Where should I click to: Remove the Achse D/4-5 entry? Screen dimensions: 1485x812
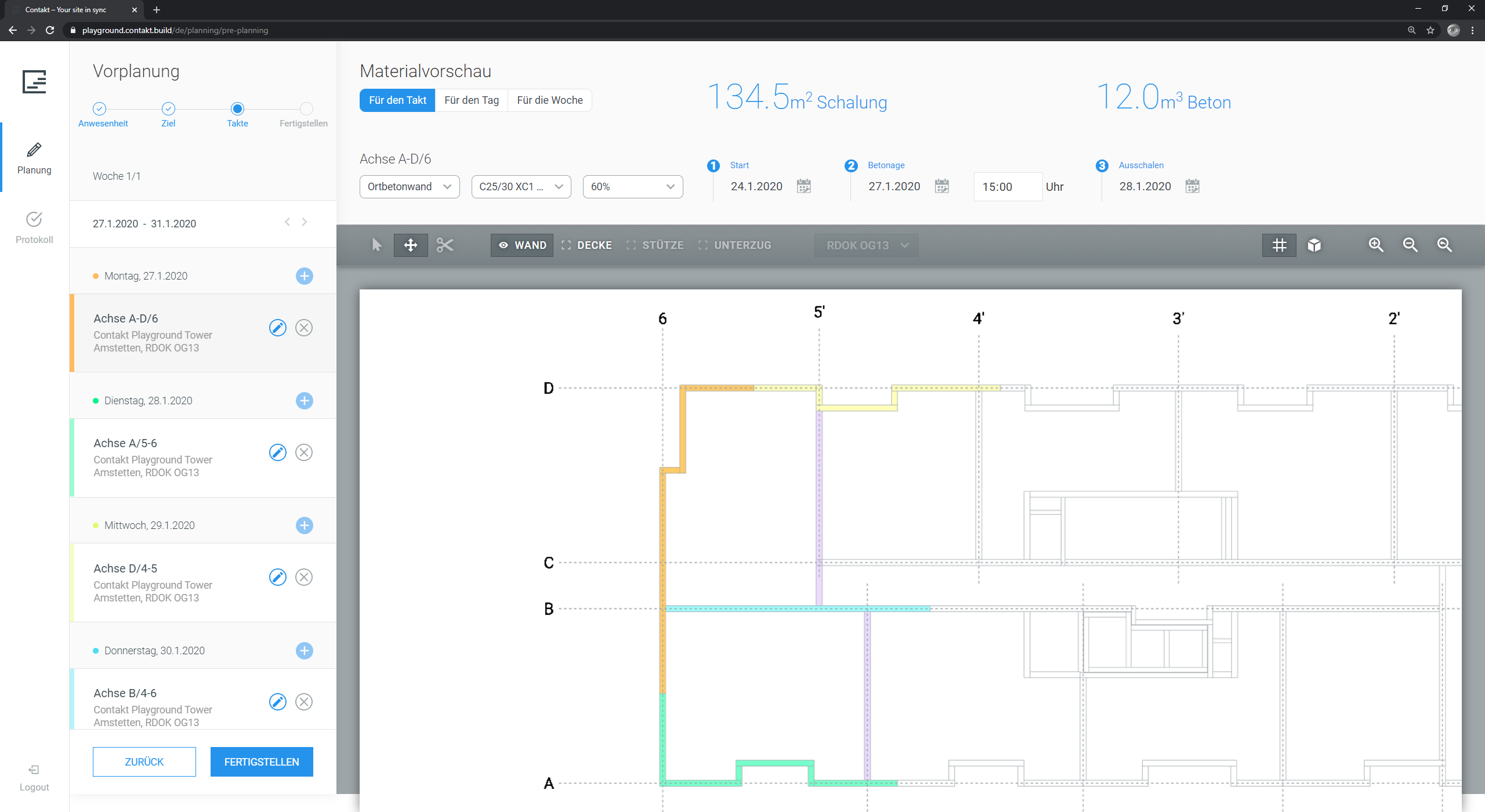click(304, 577)
